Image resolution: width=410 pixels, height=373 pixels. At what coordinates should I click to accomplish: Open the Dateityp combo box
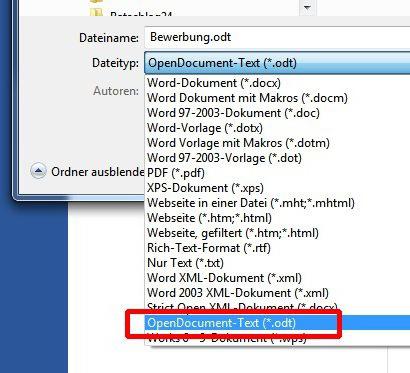277,63
